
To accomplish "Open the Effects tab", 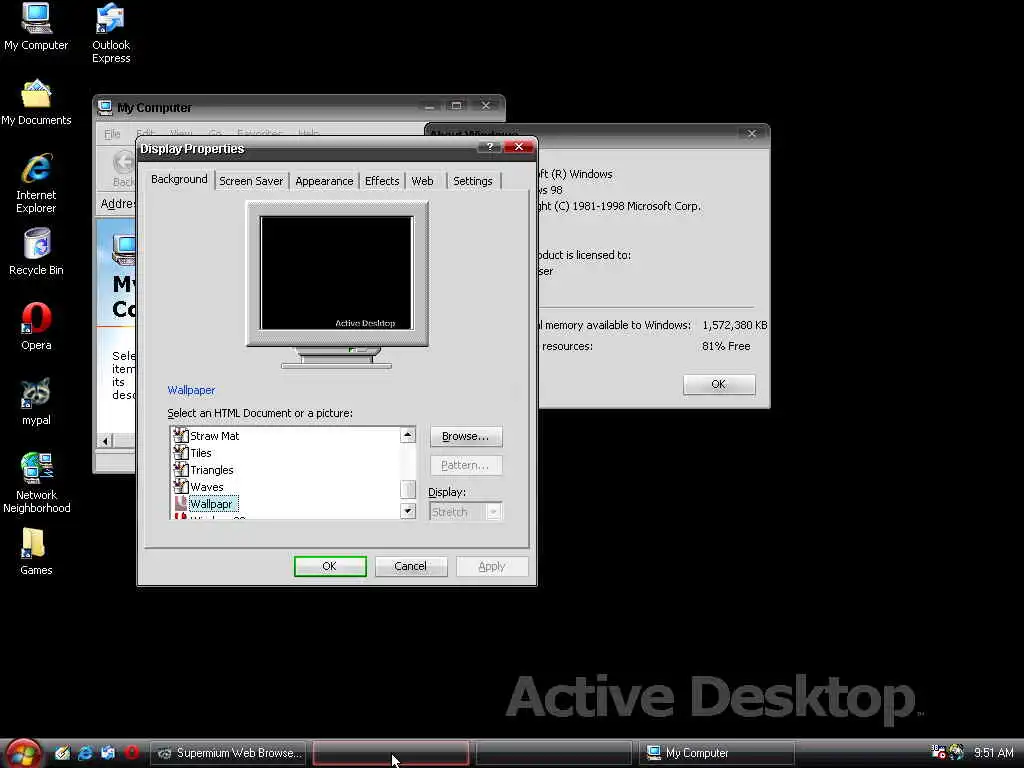I will [382, 181].
